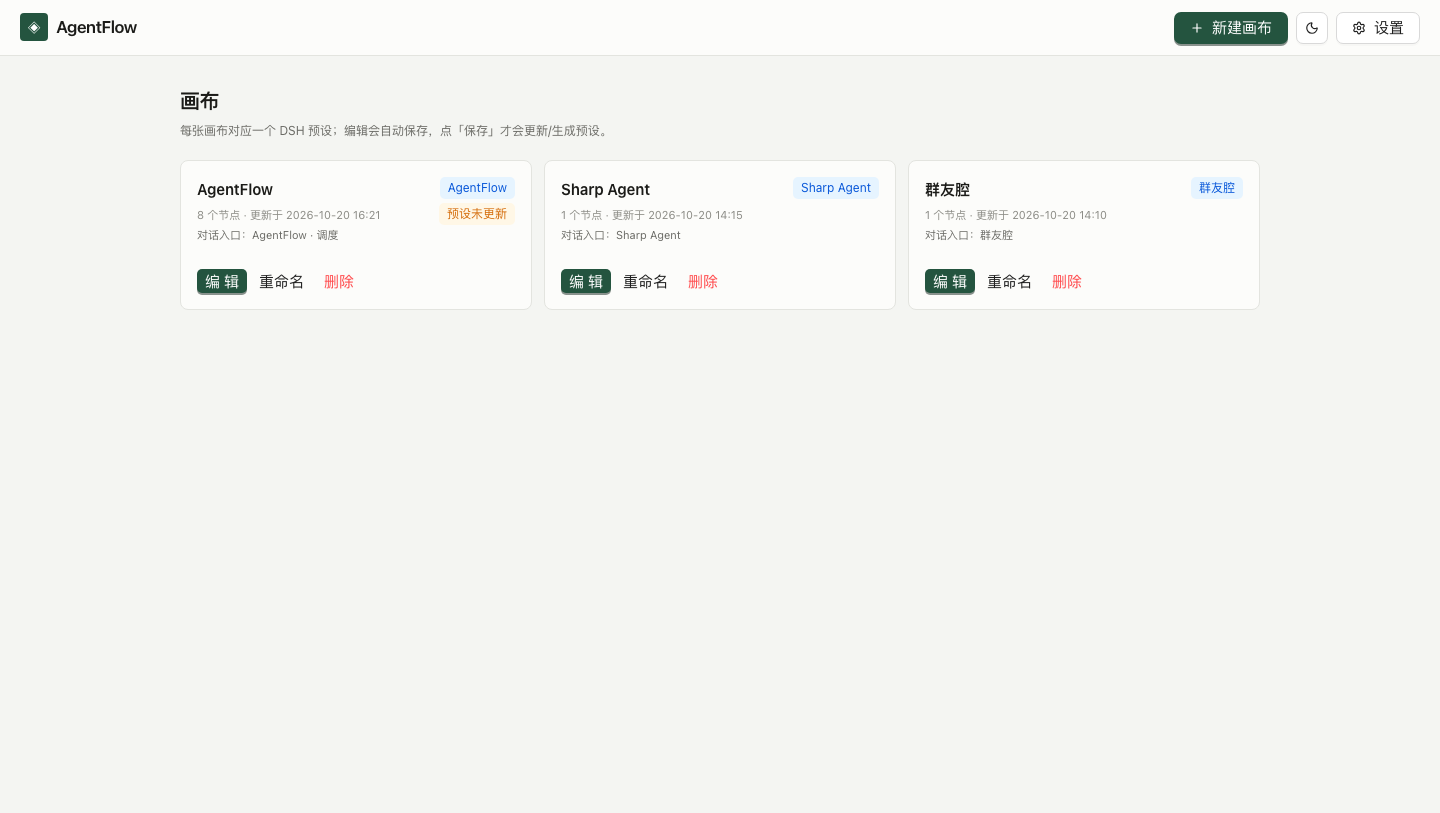Viewport: 1440px width, 813px height.
Task: Click text "对话入口: 群友腔"
Action: tap(969, 235)
